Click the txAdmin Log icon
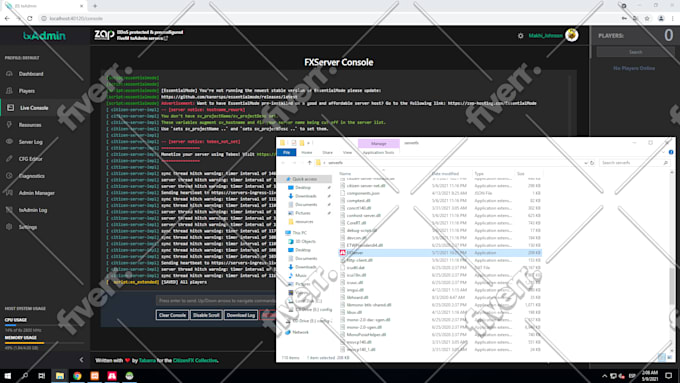Image resolution: width=680 pixels, height=383 pixels. (9, 210)
